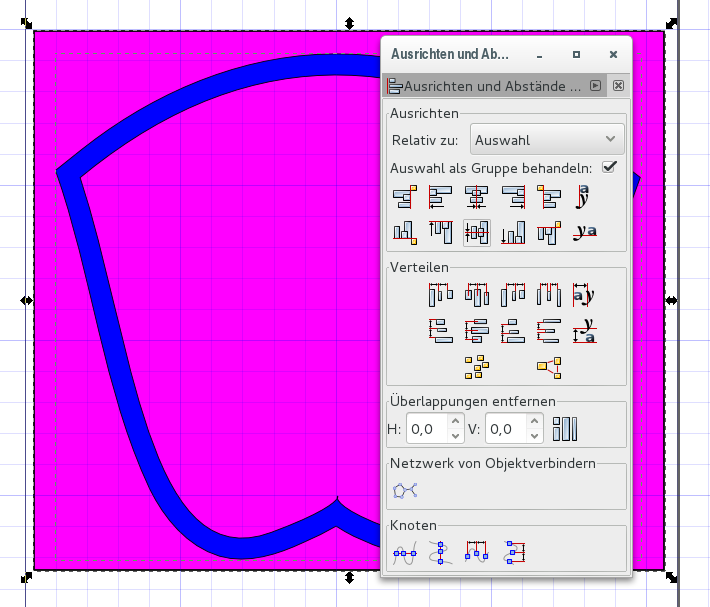
Task: Increase the V overlap value
Action: click(534, 421)
